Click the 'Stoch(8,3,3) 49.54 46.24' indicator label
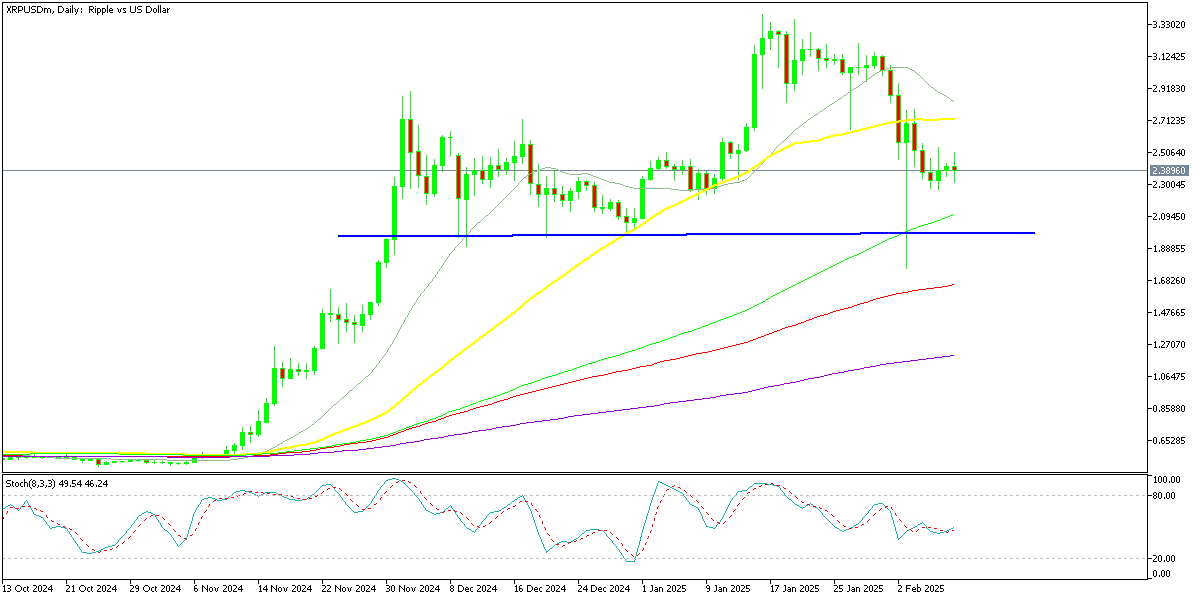1200x600 pixels. [57, 483]
